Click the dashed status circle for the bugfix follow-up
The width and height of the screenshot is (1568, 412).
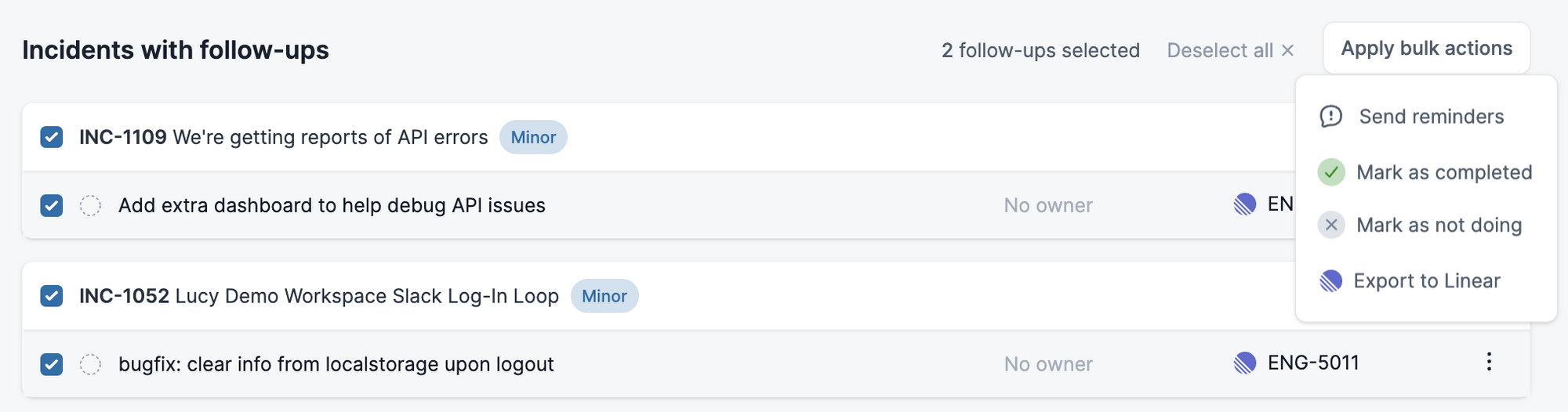click(91, 364)
